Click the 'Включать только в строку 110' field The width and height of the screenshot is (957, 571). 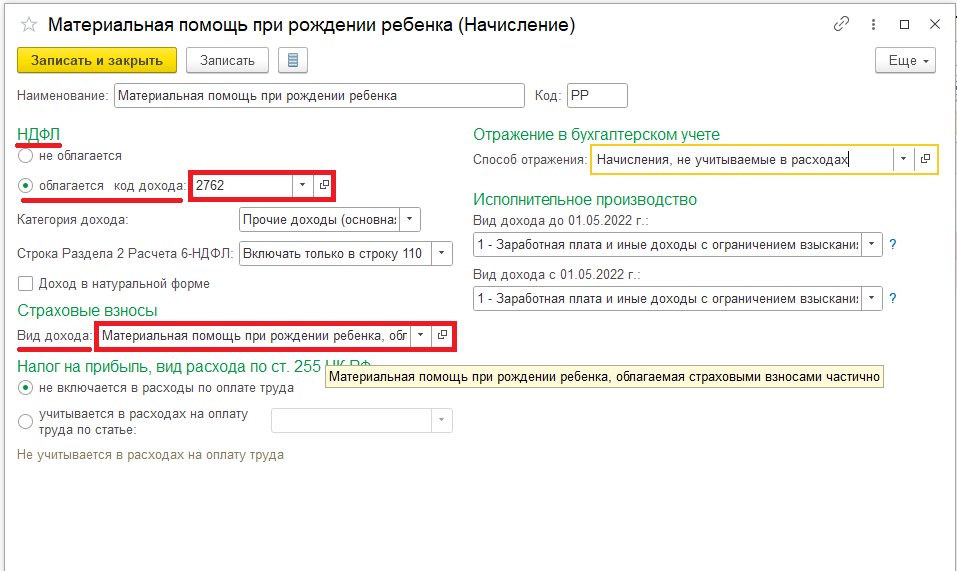[x=335, y=254]
